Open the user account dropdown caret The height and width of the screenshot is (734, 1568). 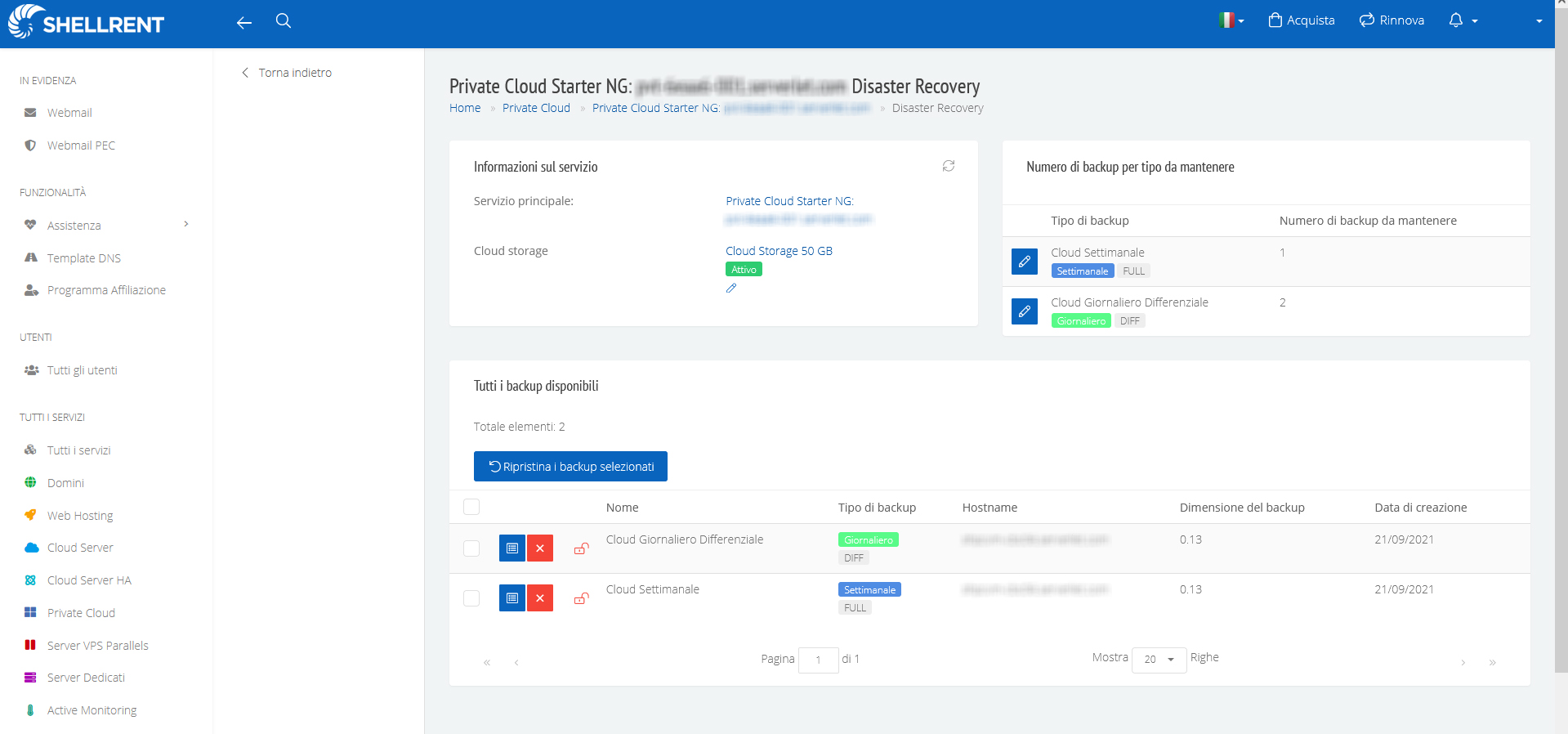click(1539, 21)
